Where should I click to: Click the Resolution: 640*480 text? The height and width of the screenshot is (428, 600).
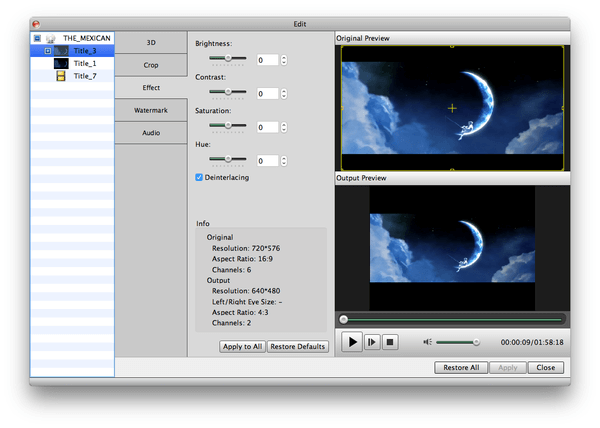[x=246, y=291]
